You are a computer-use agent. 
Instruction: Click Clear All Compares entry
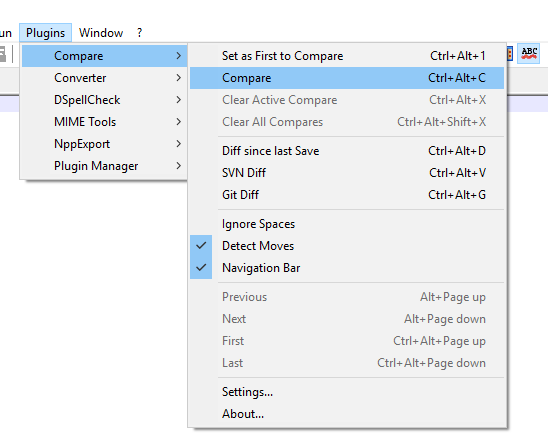(347, 122)
